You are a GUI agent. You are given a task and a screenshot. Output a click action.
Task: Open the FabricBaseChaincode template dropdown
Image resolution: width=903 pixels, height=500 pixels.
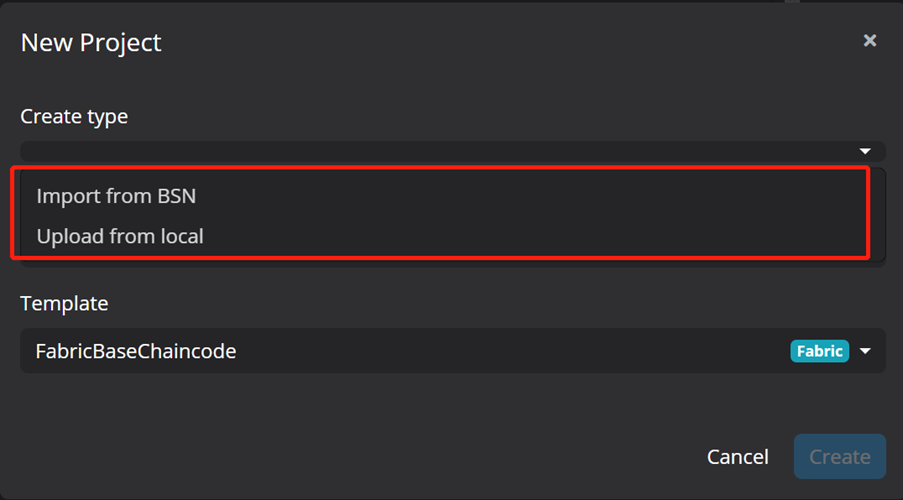[x=453, y=351]
